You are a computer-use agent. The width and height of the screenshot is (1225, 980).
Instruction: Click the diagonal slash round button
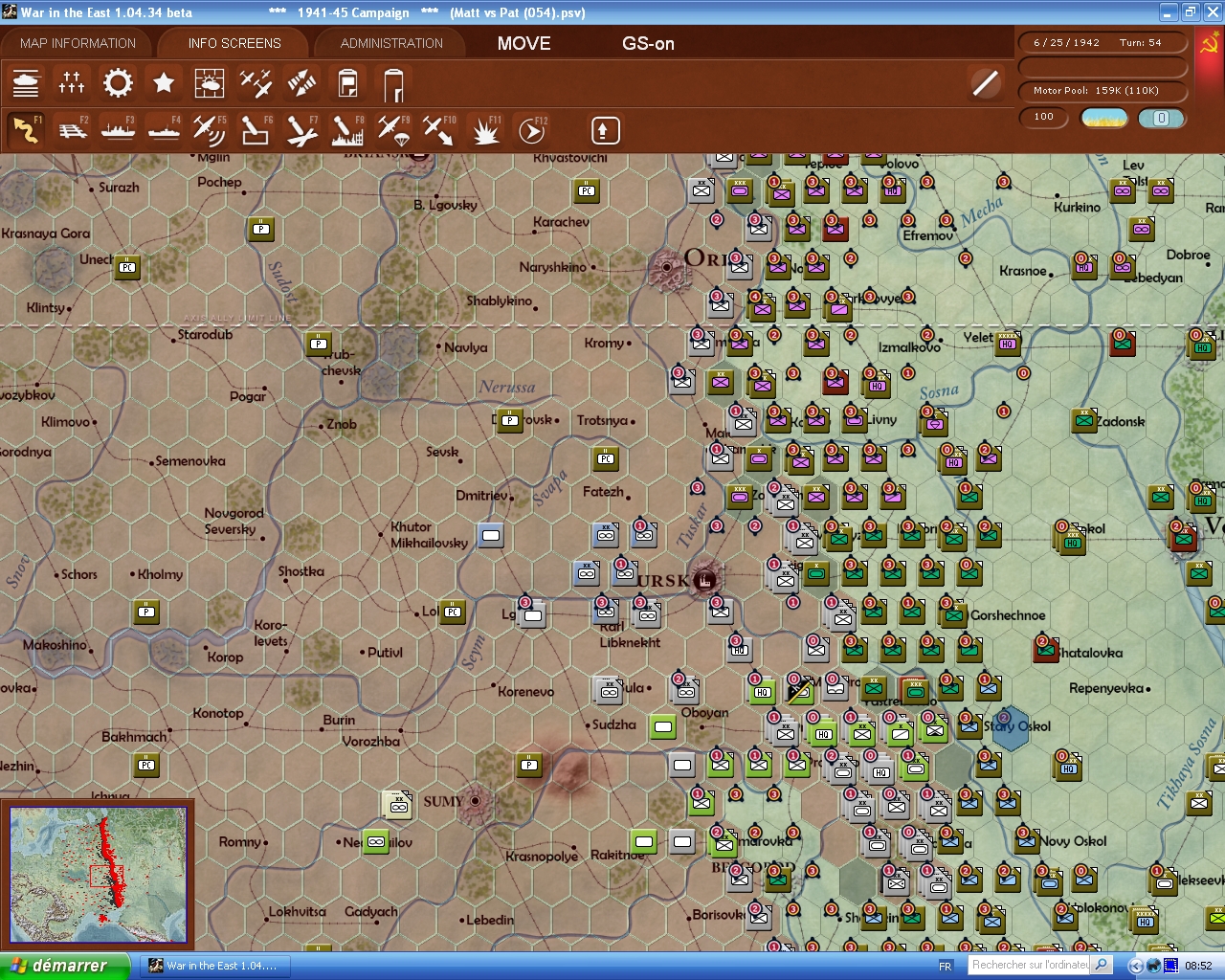986,83
